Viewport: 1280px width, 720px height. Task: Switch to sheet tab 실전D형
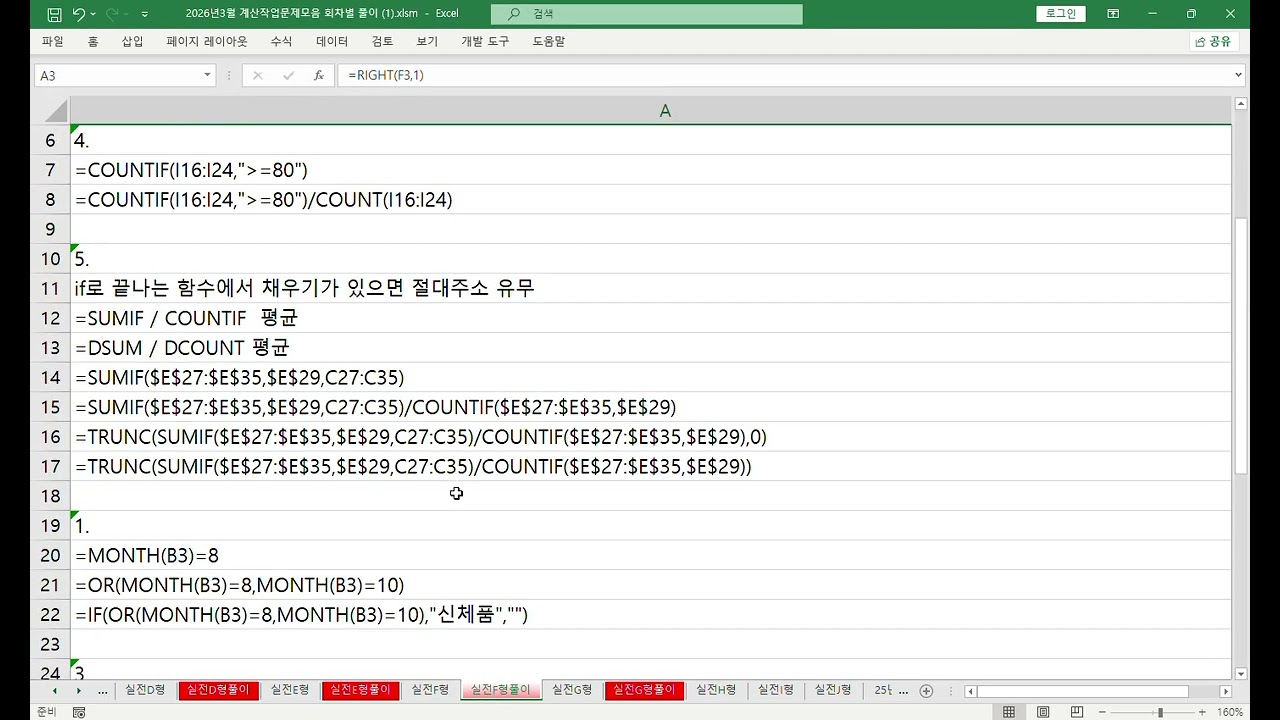(145, 690)
